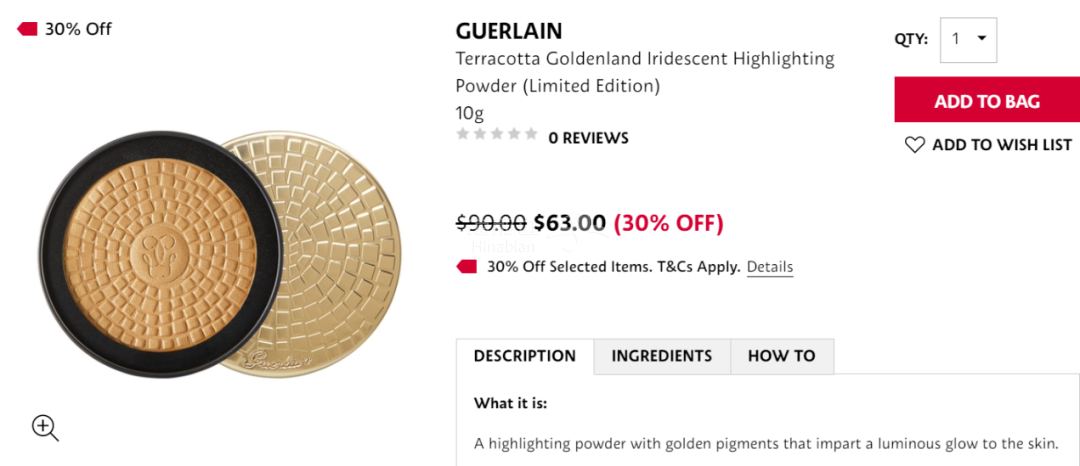Click the heart wish list icon
Screen dimensions: 1080x466
[914, 145]
